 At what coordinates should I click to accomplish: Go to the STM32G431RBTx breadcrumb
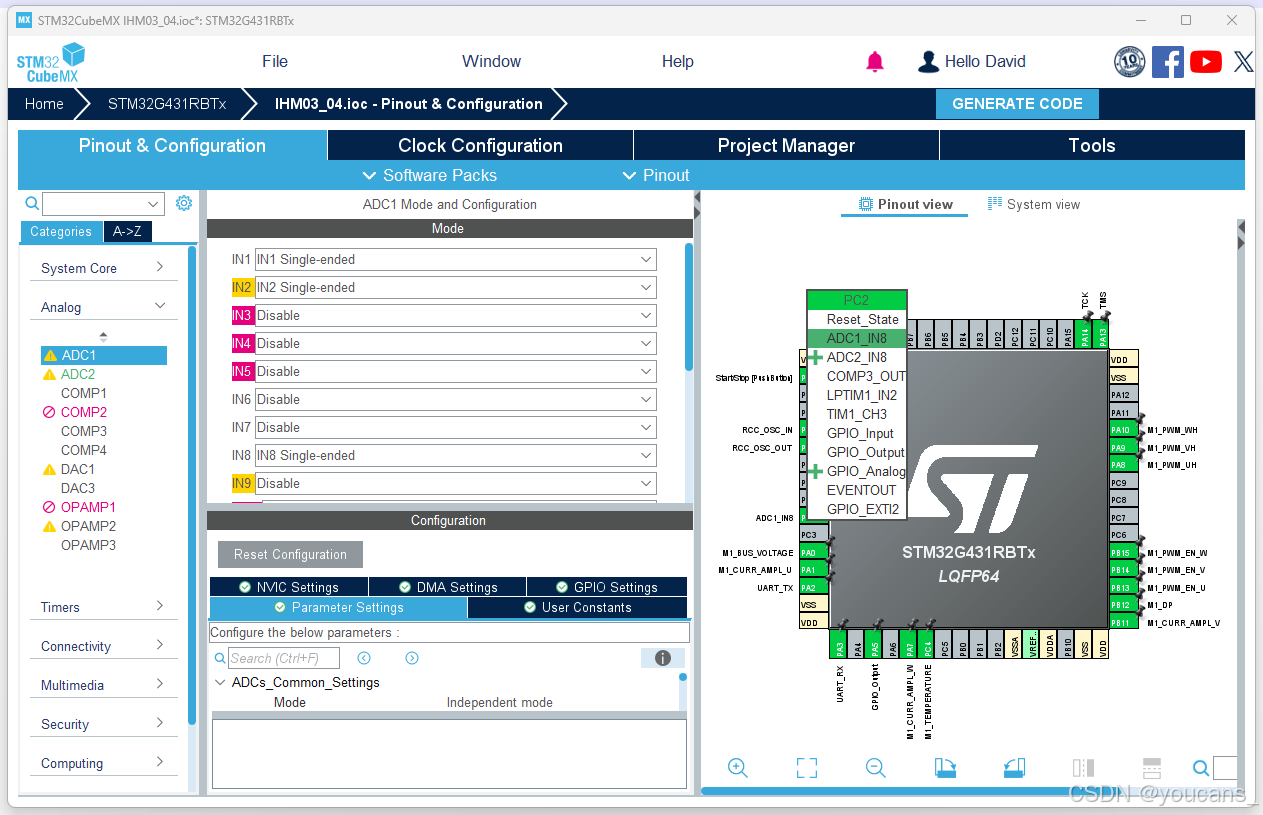pyautogui.click(x=167, y=104)
